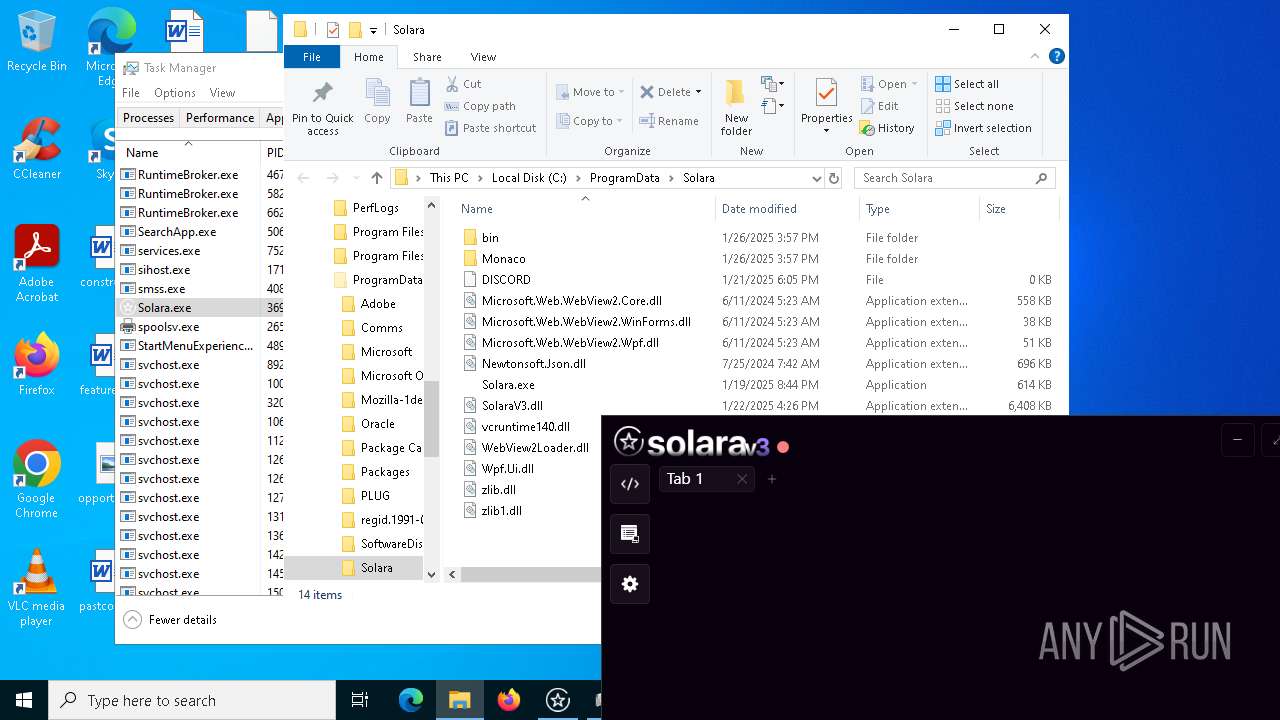This screenshot has height=720, width=1280.
Task: Collapse the ribbon with chevron arrow
Action: 1035,57
